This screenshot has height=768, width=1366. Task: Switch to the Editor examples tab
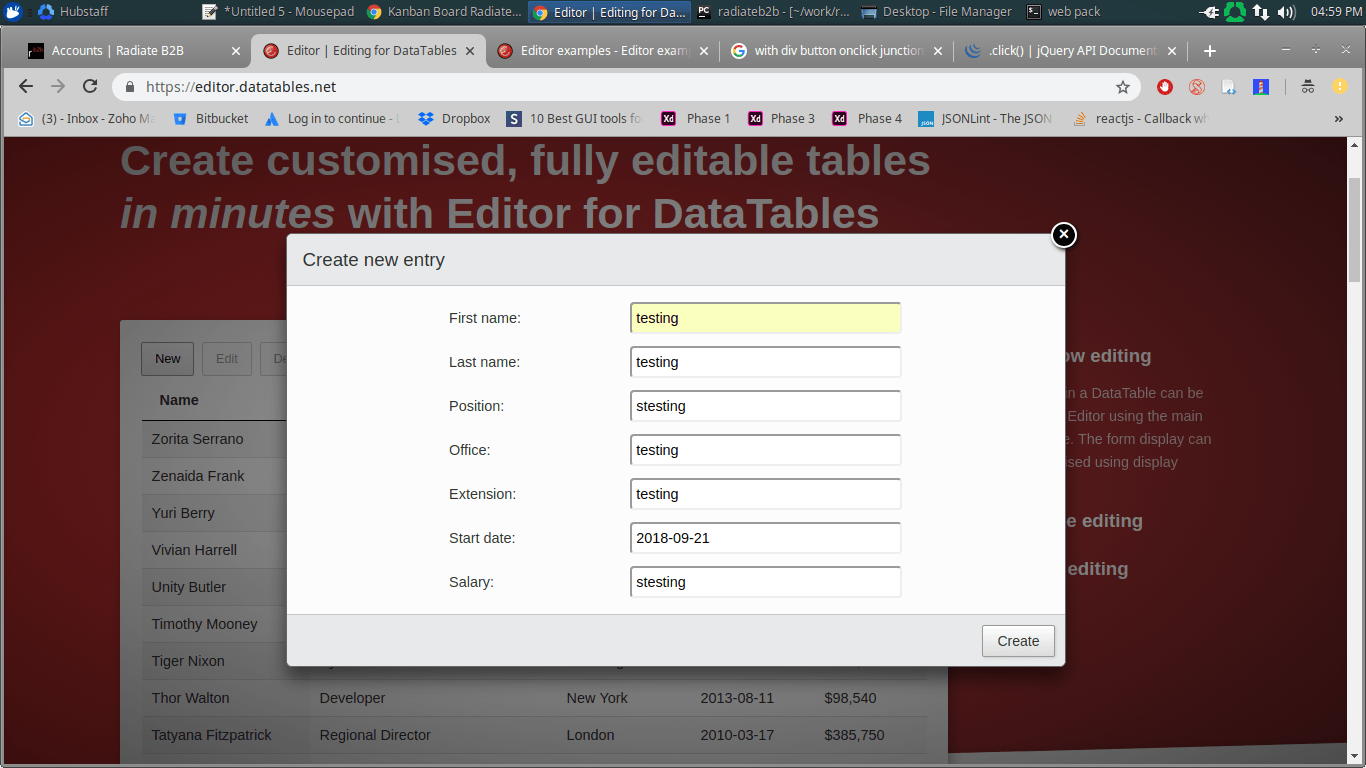(x=595, y=49)
